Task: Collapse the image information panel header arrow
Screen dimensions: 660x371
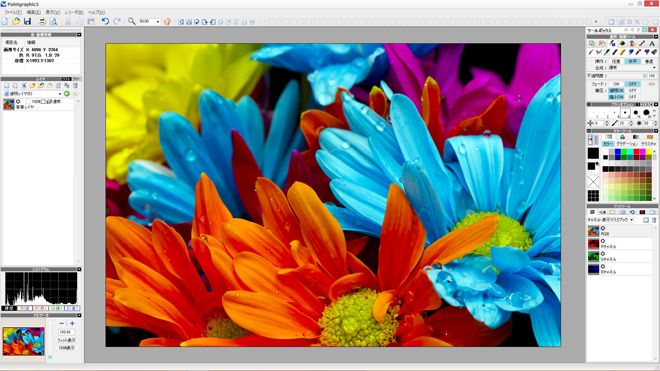Action: click(x=79, y=35)
